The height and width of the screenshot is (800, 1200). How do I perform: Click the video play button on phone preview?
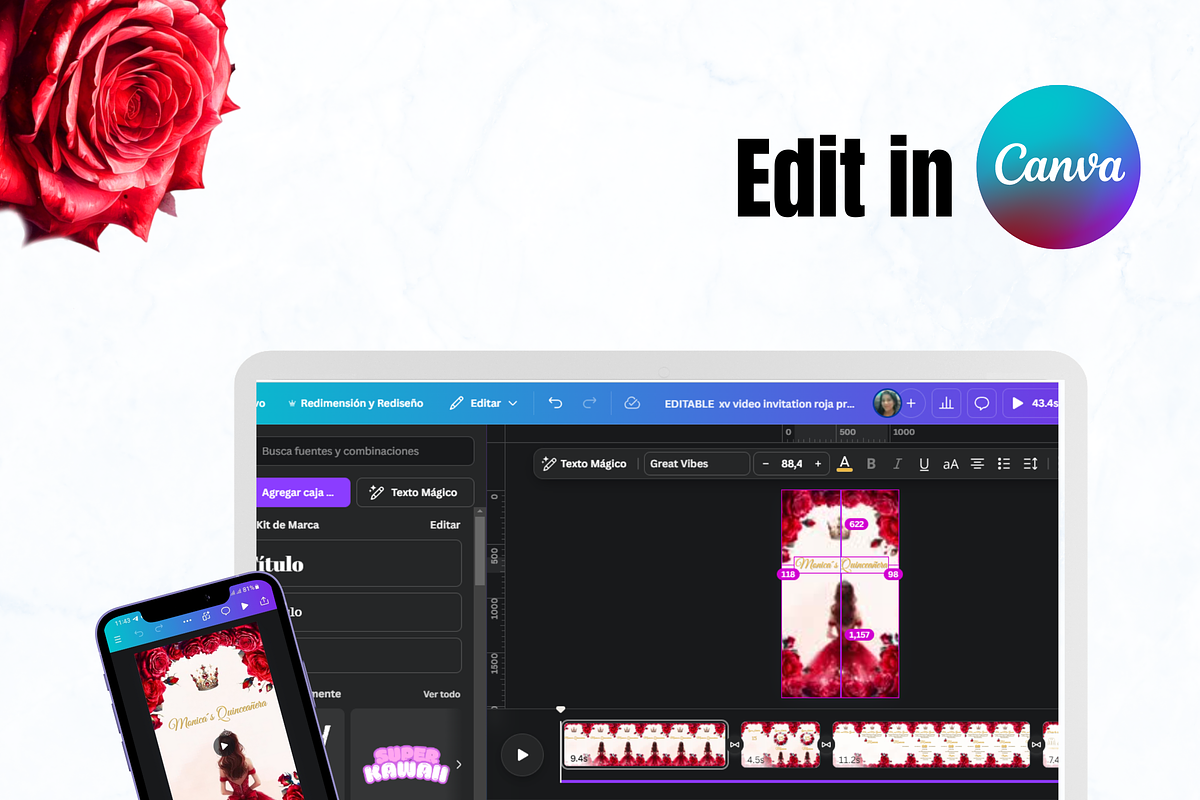(224, 745)
